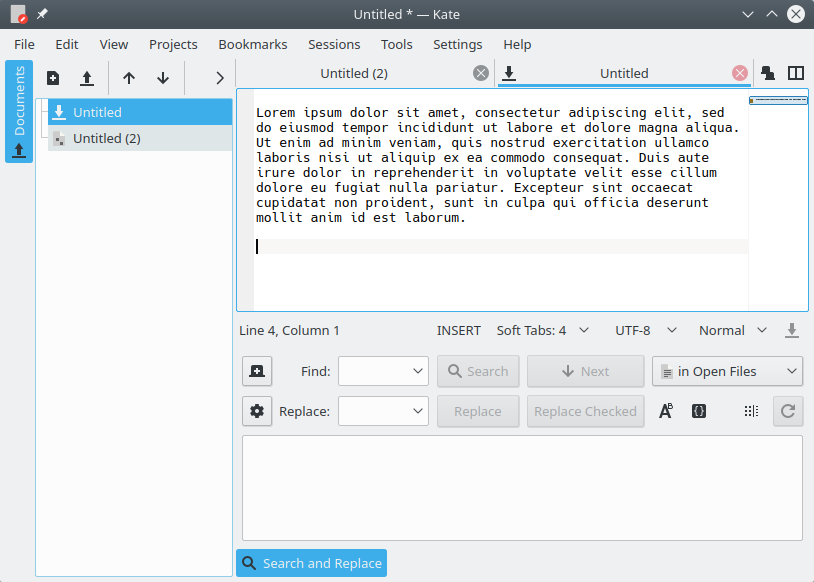Viewport: 814px width, 582px height.
Task: Open the View menu
Action: click(x=114, y=45)
